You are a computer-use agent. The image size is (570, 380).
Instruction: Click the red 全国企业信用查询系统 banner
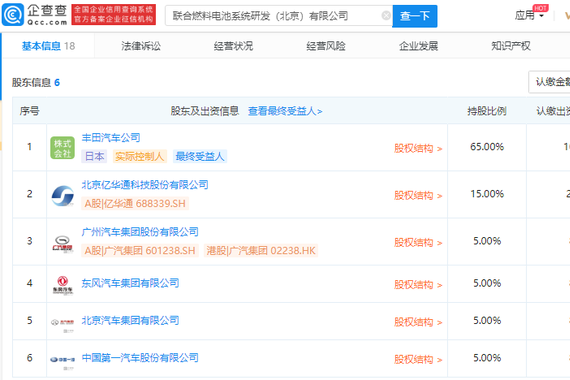pyautogui.click(x=114, y=15)
